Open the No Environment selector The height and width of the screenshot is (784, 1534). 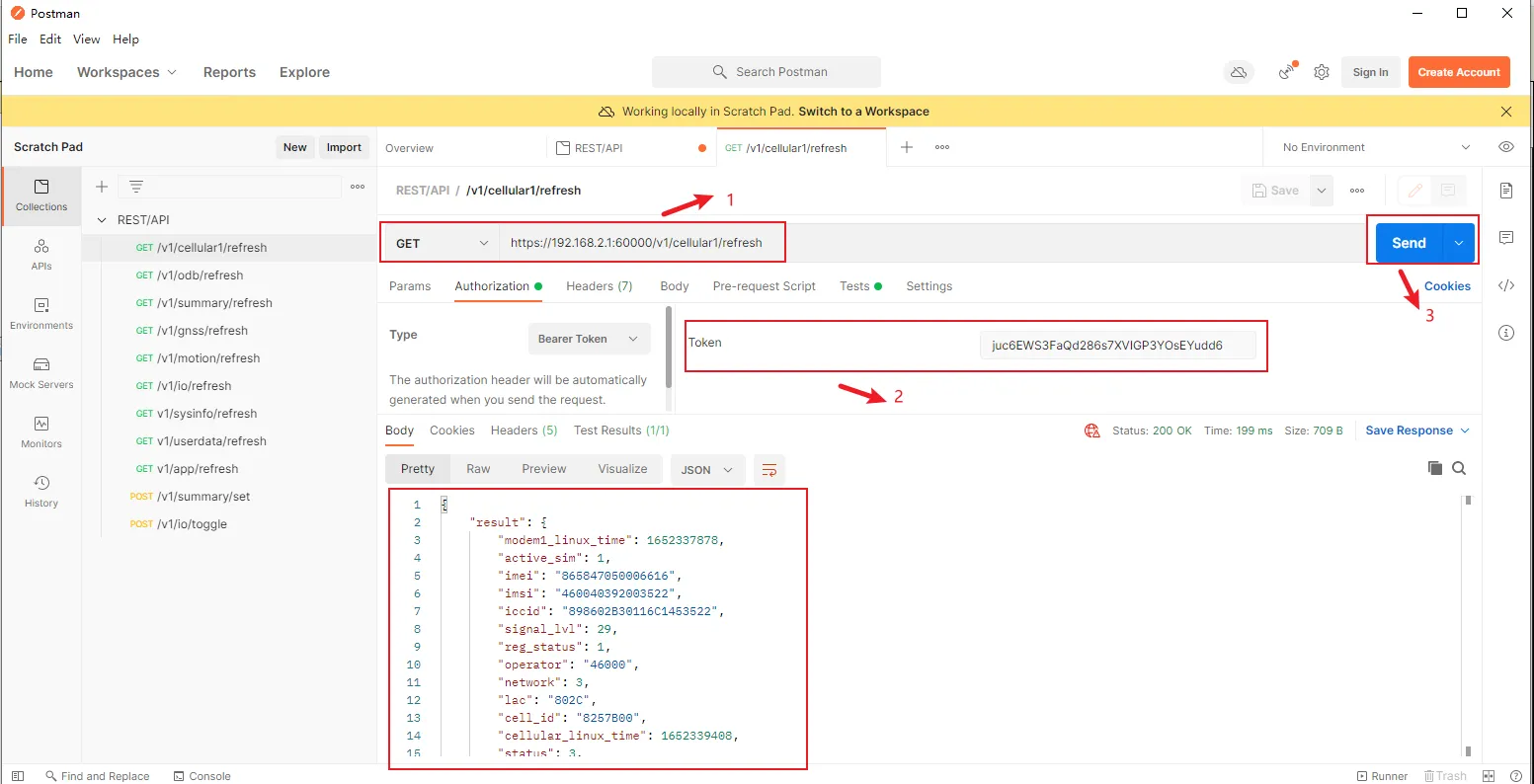coord(1375,147)
